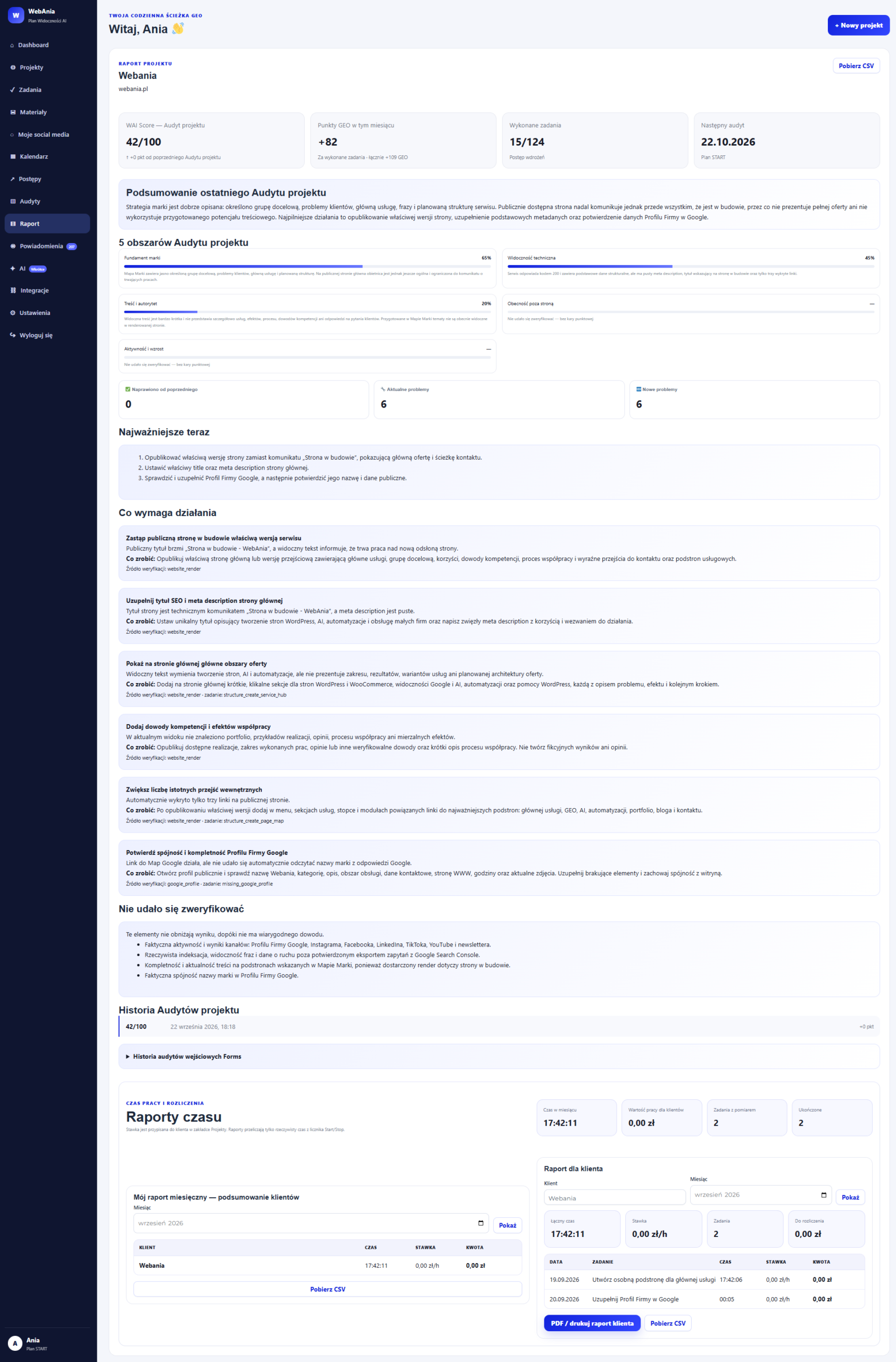Click the Kalendarz sidebar icon
896x1362 pixels.
pyautogui.click(x=13, y=157)
